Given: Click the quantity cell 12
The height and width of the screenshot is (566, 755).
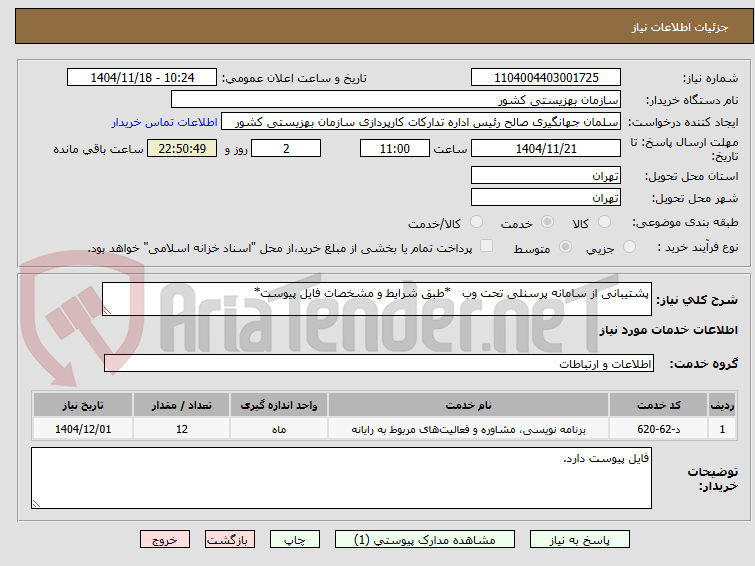Looking at the screenshot, I should click(182, 429).
